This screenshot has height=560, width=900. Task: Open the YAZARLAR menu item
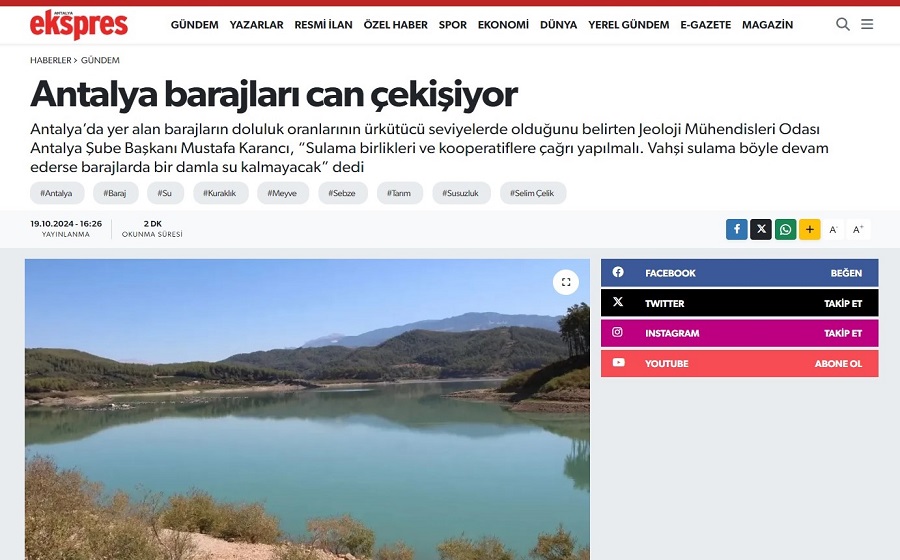point(257,25)
